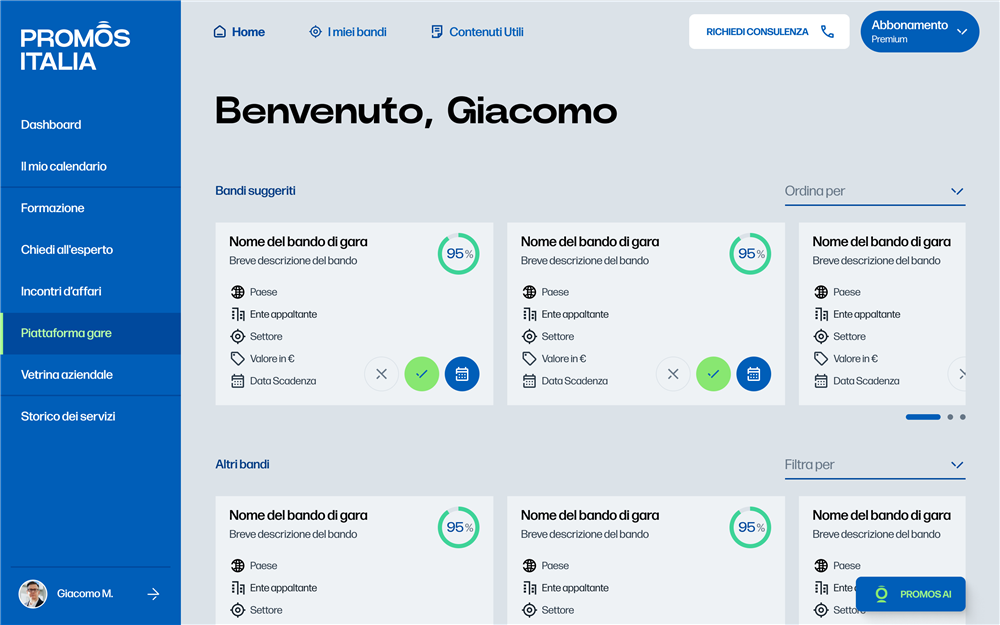This screenshot has height=625, width=1000.
Task: Reject the second suggested bando with X
Action: [673, 374]
